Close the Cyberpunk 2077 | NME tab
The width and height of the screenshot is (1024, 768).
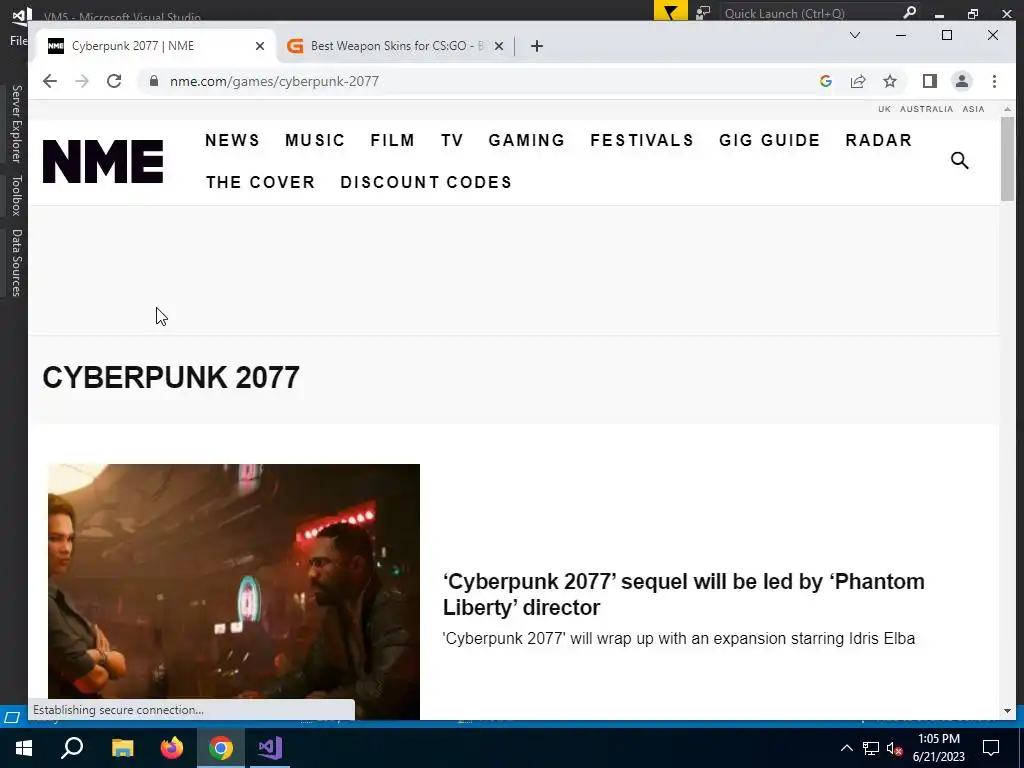point(260,46)
